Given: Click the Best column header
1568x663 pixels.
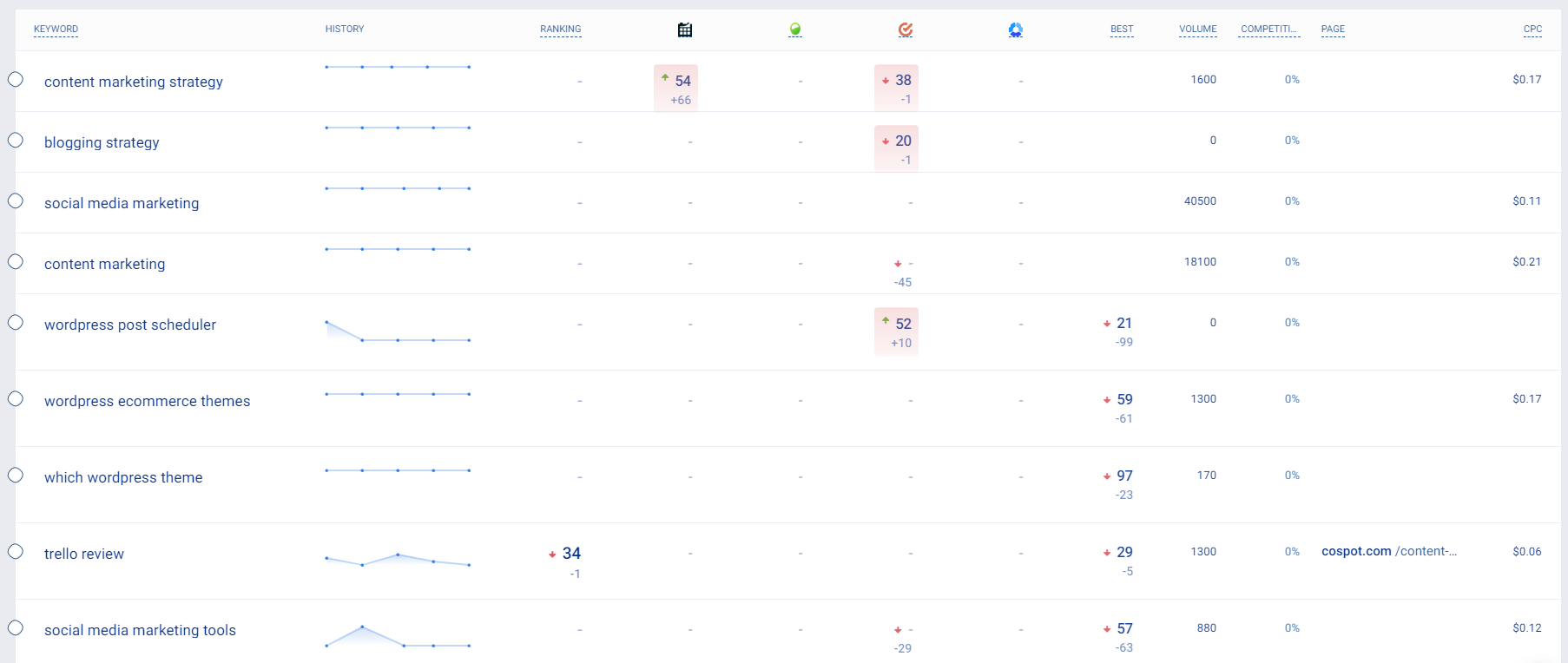Looking at the screenshot, I should (x=1122, y=30).
